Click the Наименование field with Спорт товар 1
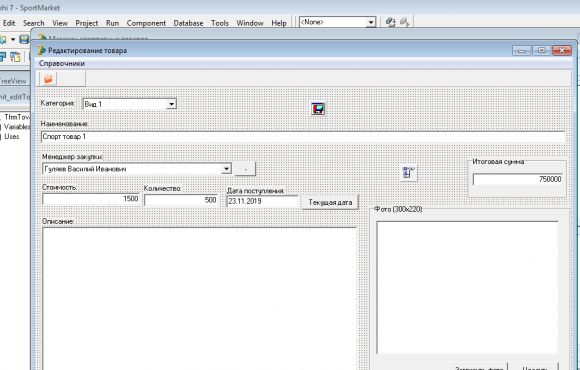The width and height of the screenshot is (580, 370). pyautogui.click(x=303, y=137)
